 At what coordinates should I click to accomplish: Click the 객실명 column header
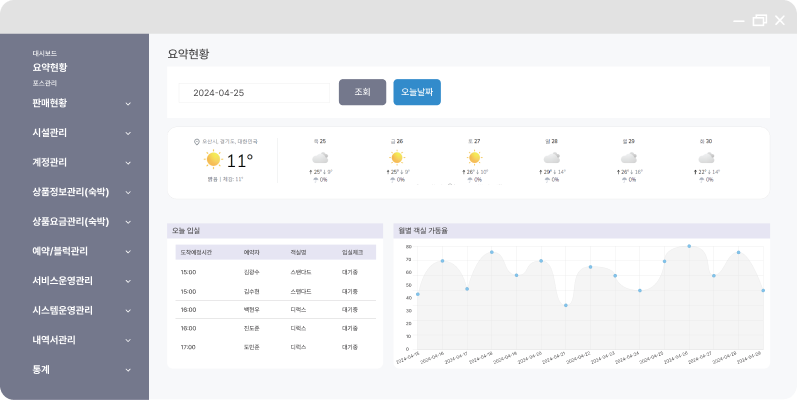point(299,252)
